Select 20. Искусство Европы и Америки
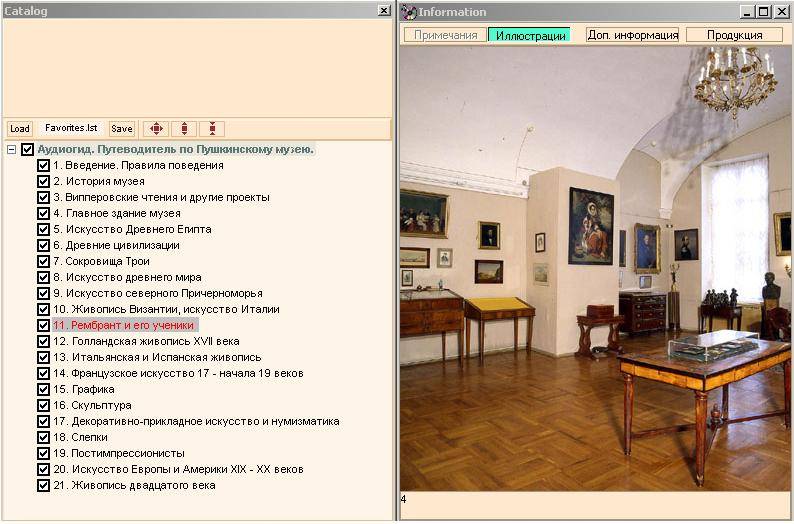 tap(178, 469)
